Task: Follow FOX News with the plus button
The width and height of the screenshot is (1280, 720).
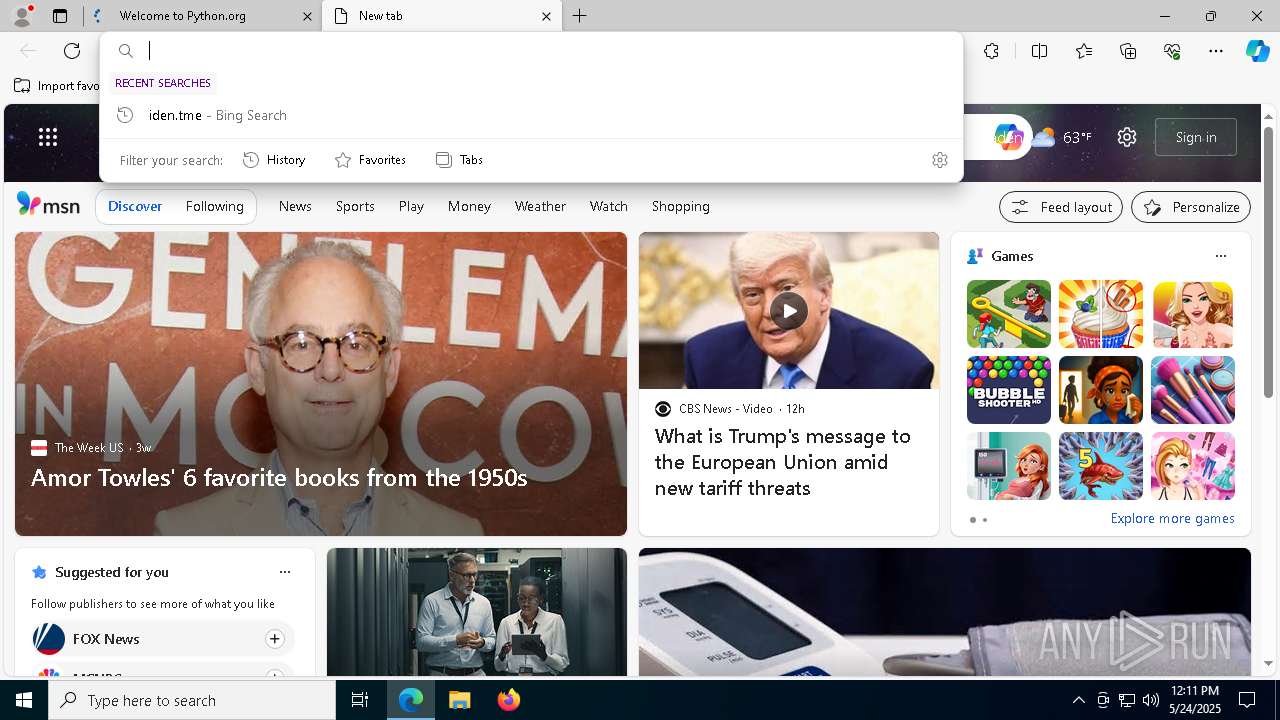Action: pos(274,639)
